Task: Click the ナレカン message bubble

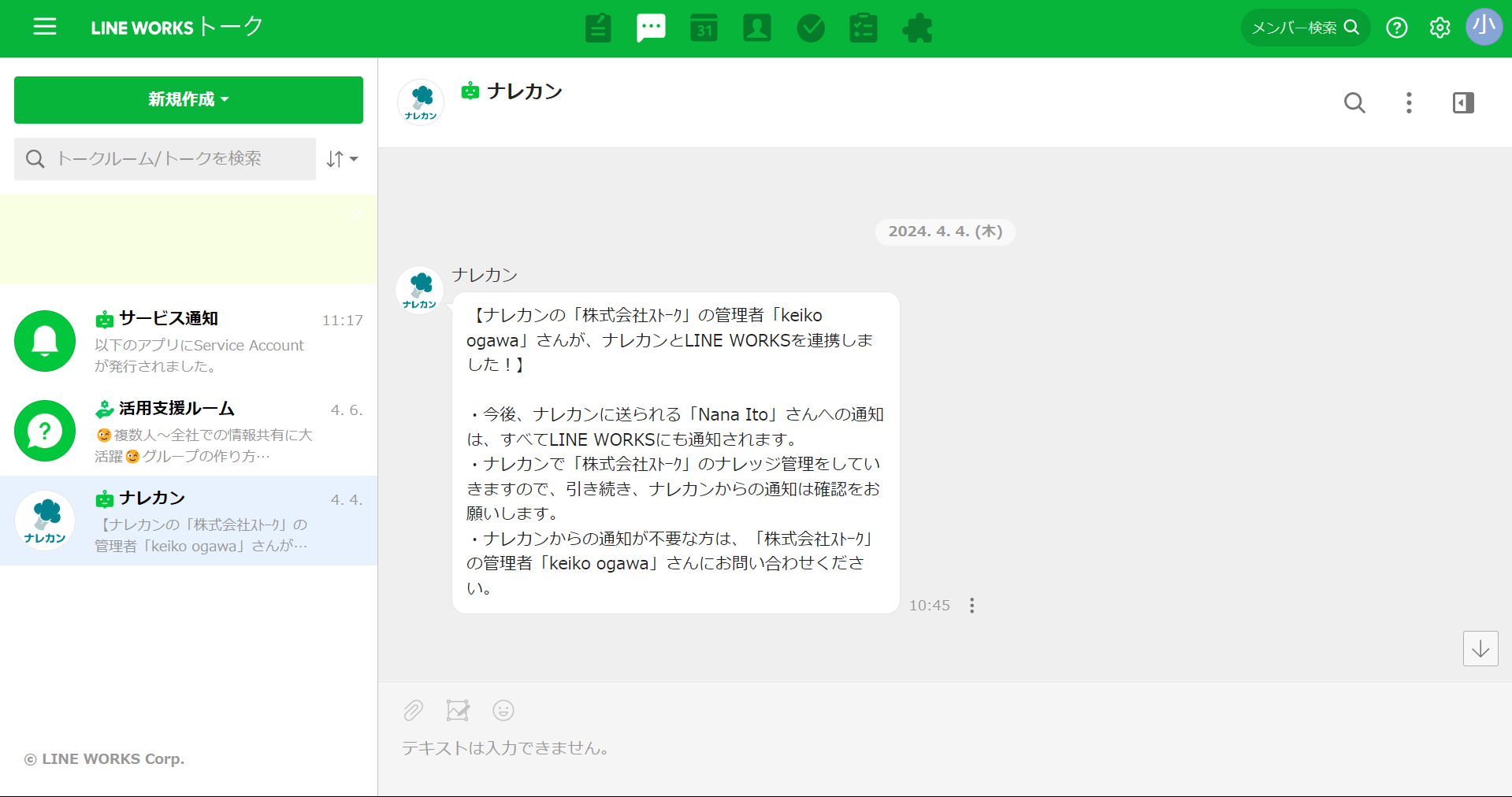Action: click(675, 453)
